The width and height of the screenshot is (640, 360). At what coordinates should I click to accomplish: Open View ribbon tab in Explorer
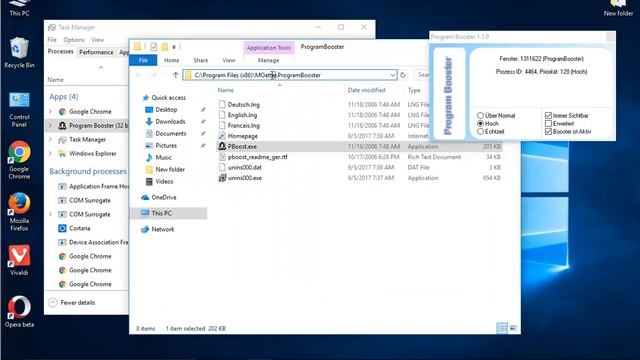point(229,60)
